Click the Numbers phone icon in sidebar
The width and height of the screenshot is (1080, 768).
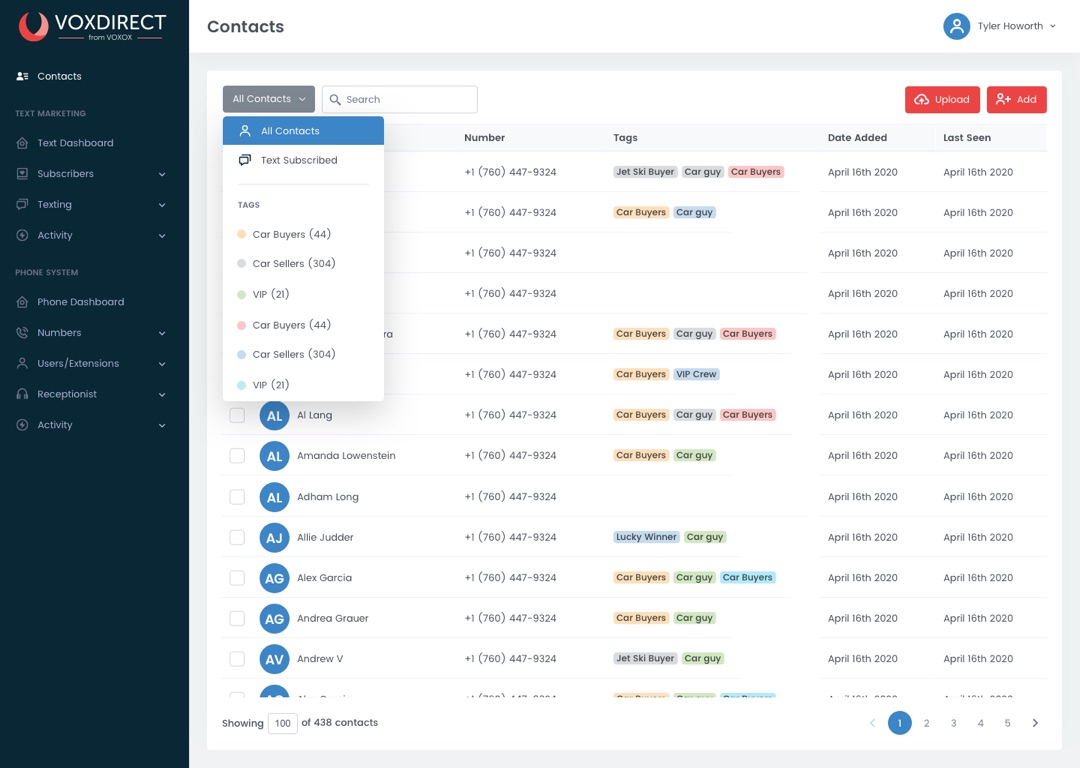(22, 333)
